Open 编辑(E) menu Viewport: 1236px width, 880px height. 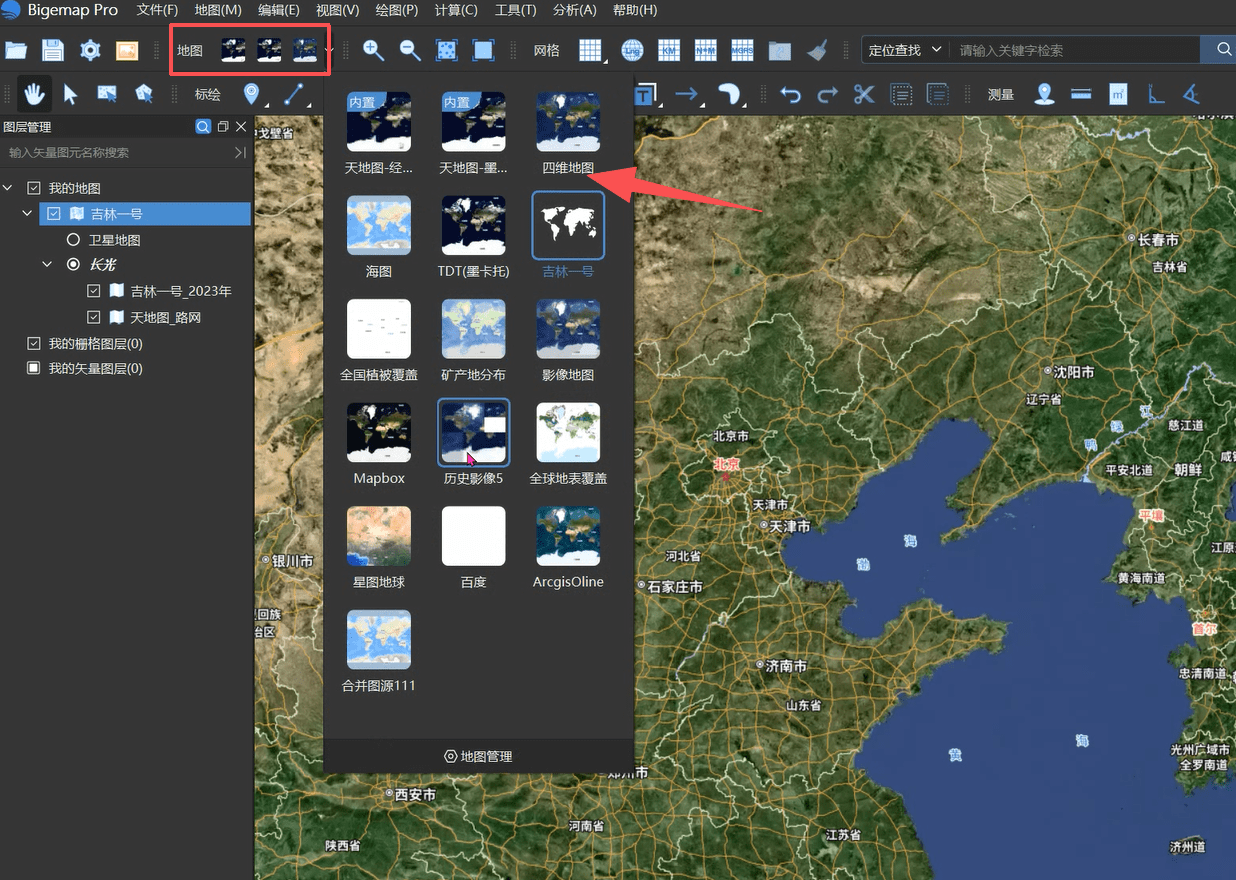[x=278, y=10]
